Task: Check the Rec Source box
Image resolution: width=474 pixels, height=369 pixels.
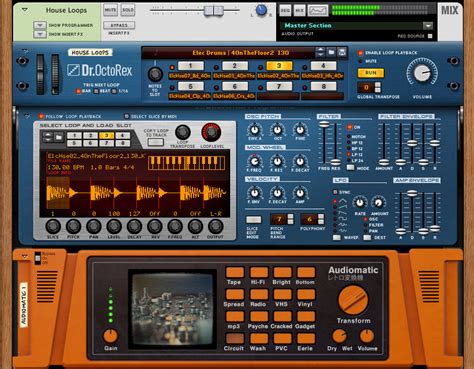Action: pyautogui.click(x=430, y=36)
